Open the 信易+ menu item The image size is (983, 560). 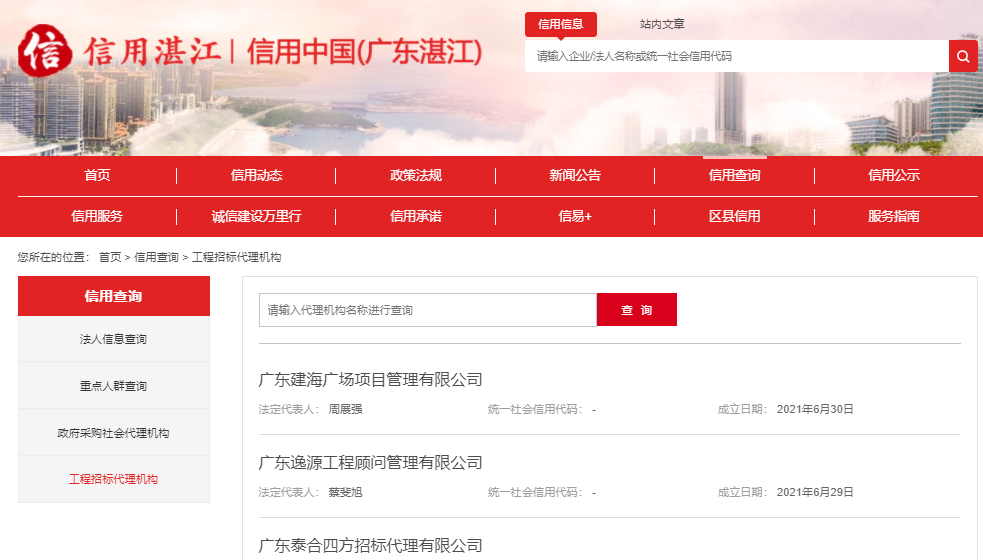pos(575,216)
